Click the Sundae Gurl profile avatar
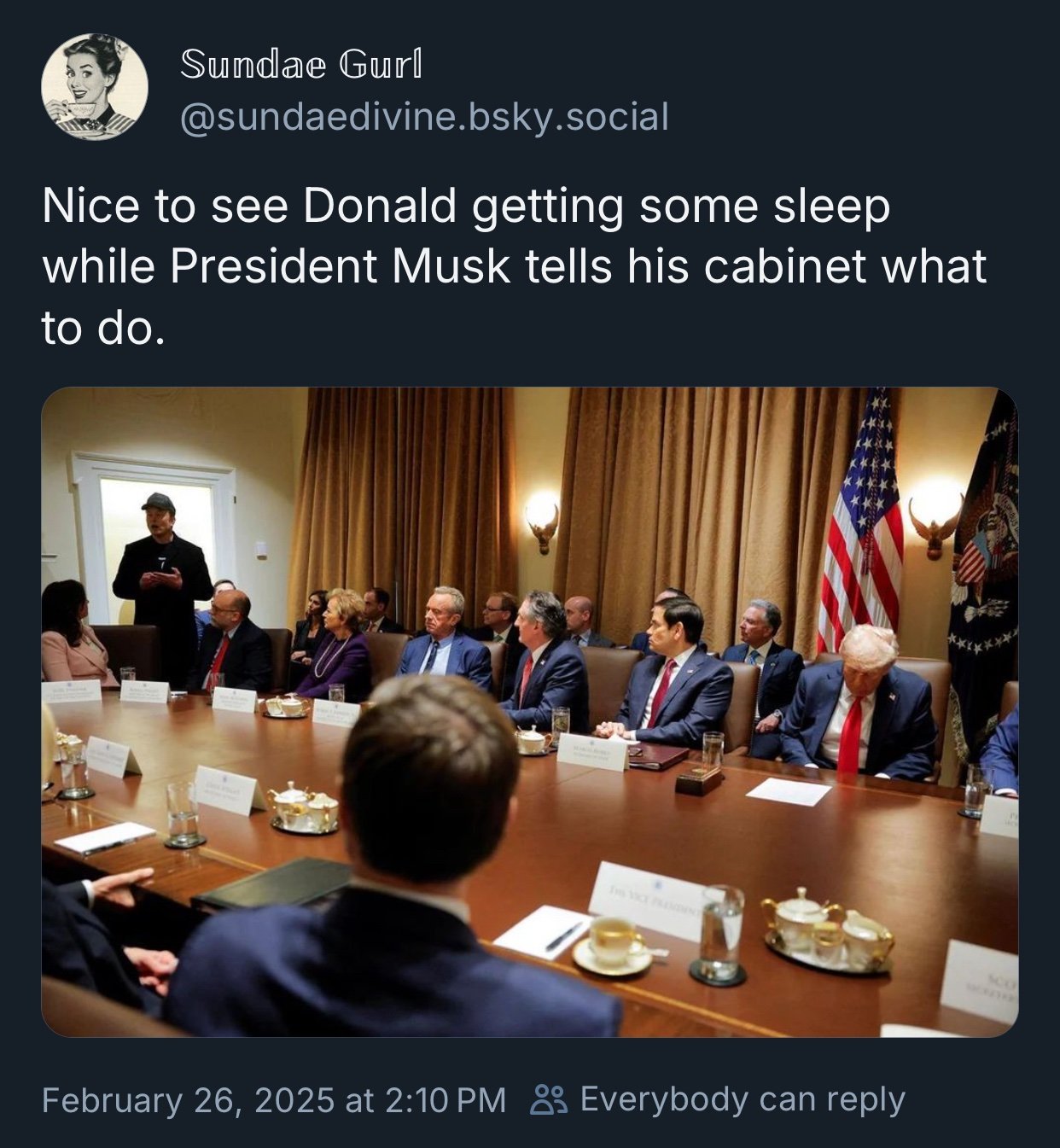The width and height of the screenshot is (1060, 1148). (x=94, y=87)
